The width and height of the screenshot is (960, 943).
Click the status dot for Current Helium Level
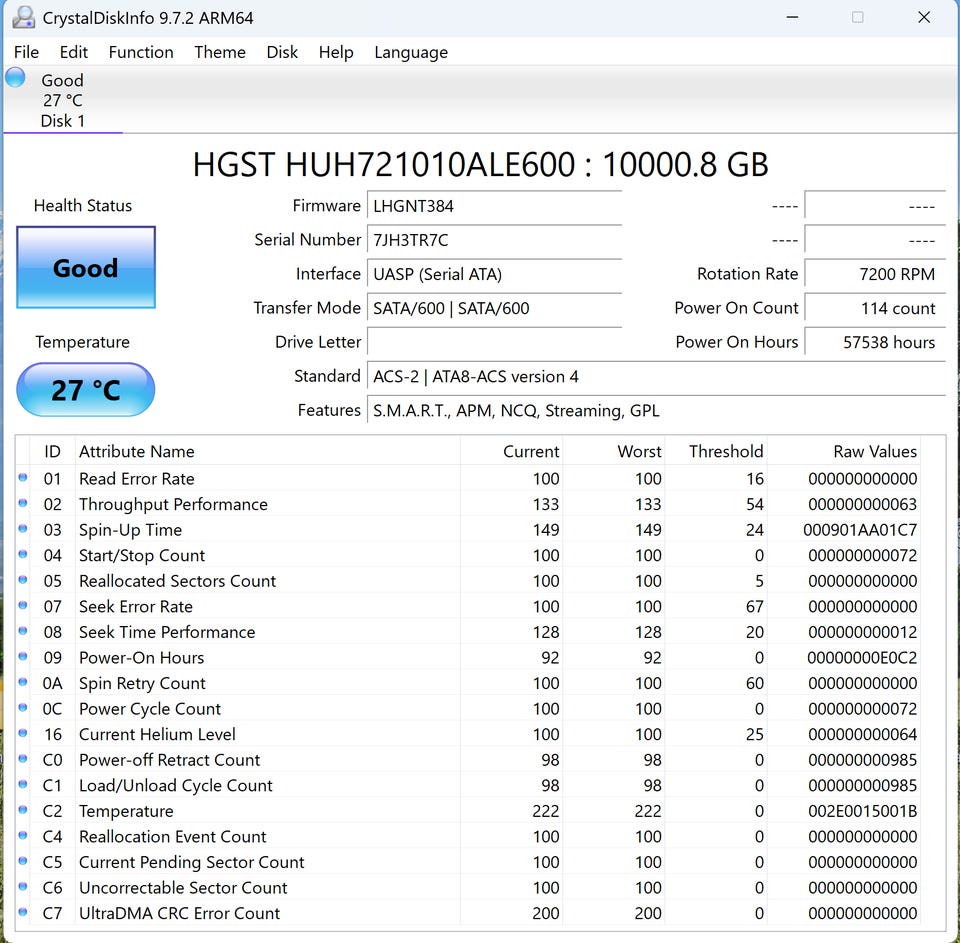23,734
